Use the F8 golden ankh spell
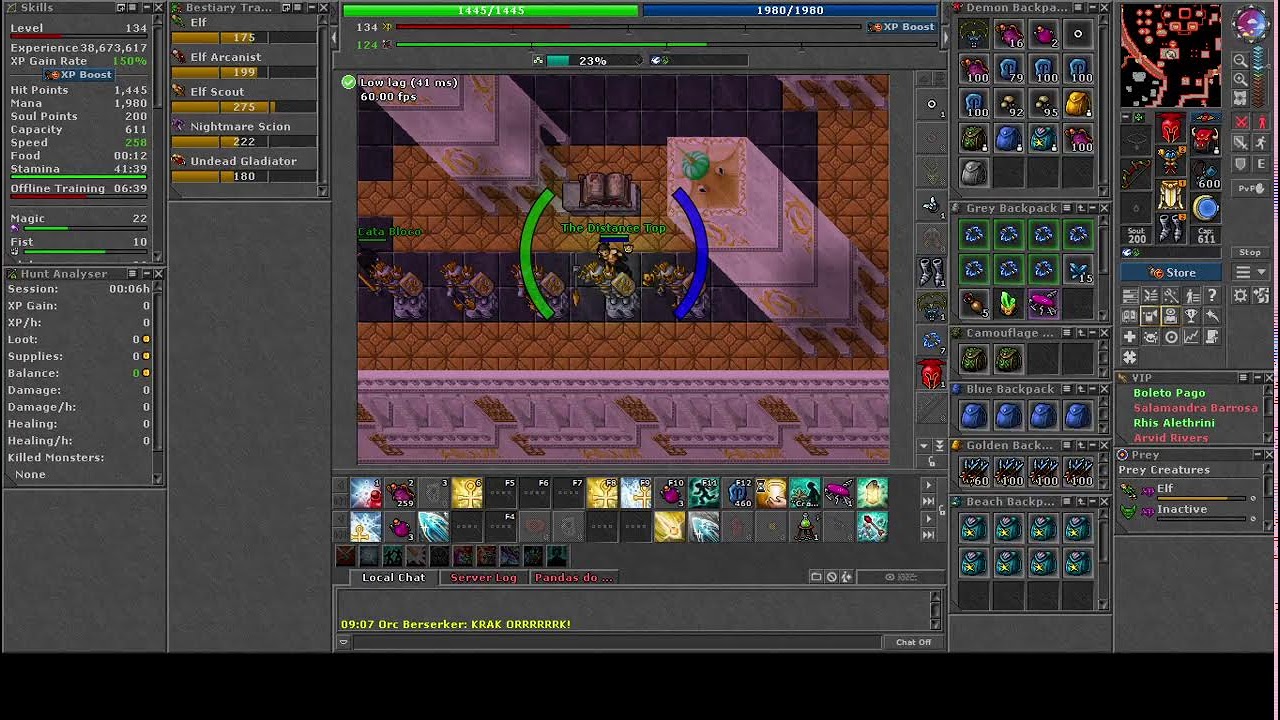This screenshot has width=1280, height=720. [602, 492]
